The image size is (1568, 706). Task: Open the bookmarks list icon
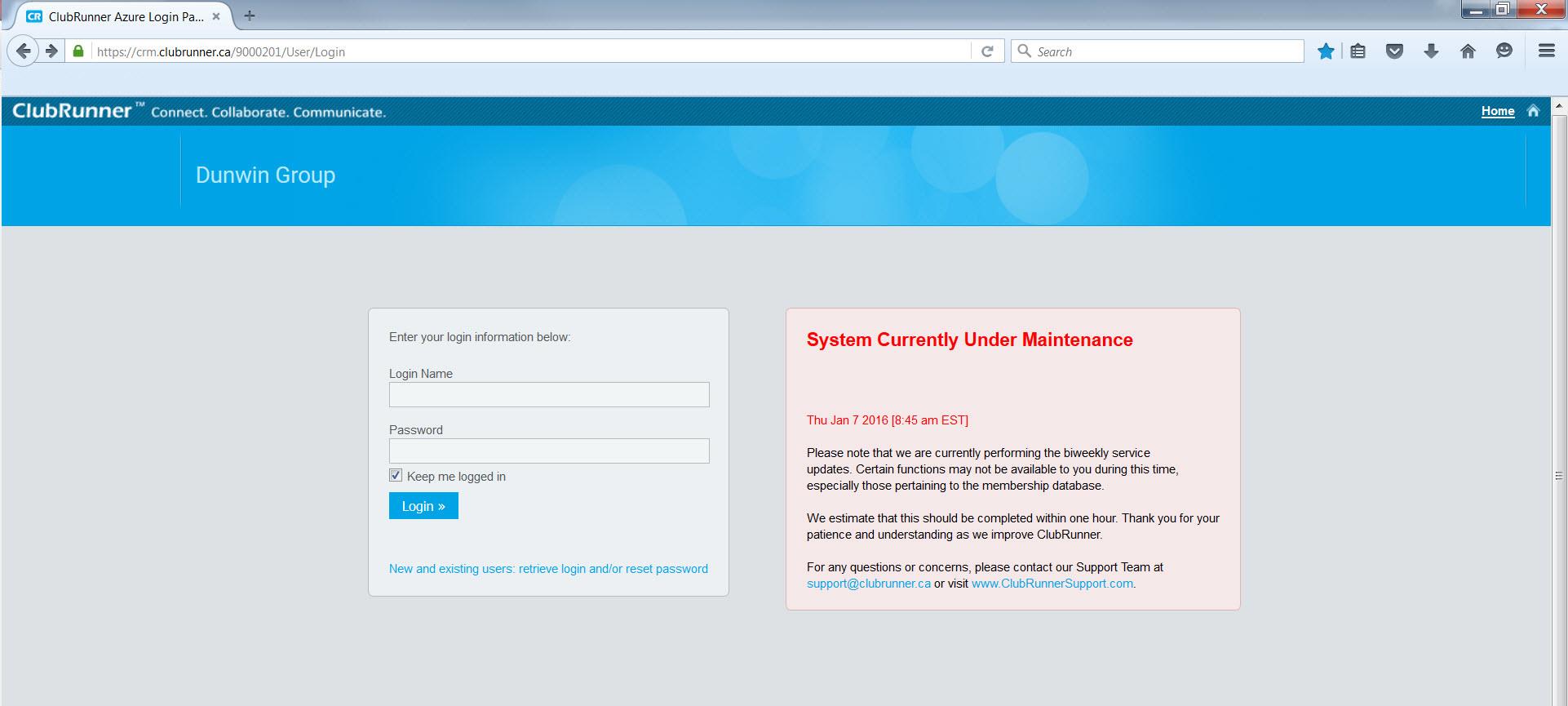pos(1358,51)
